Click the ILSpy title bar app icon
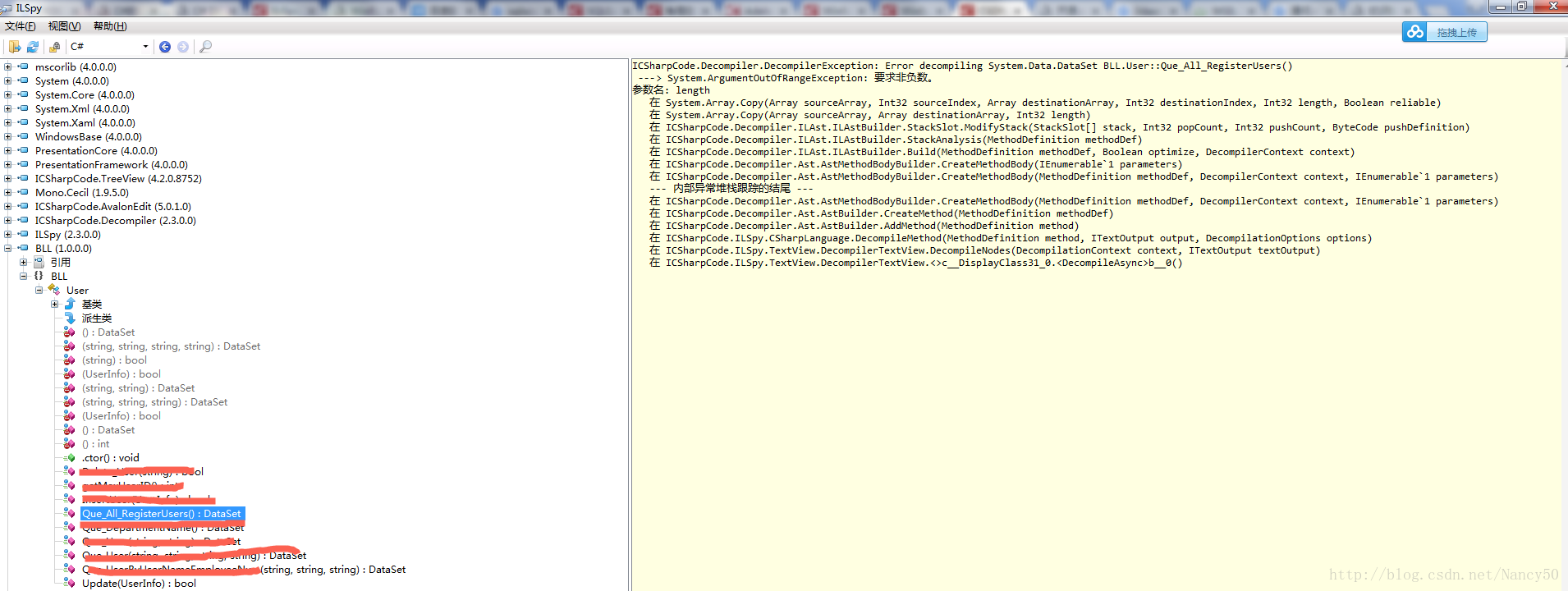1568x591 pixels. (7, 7)
